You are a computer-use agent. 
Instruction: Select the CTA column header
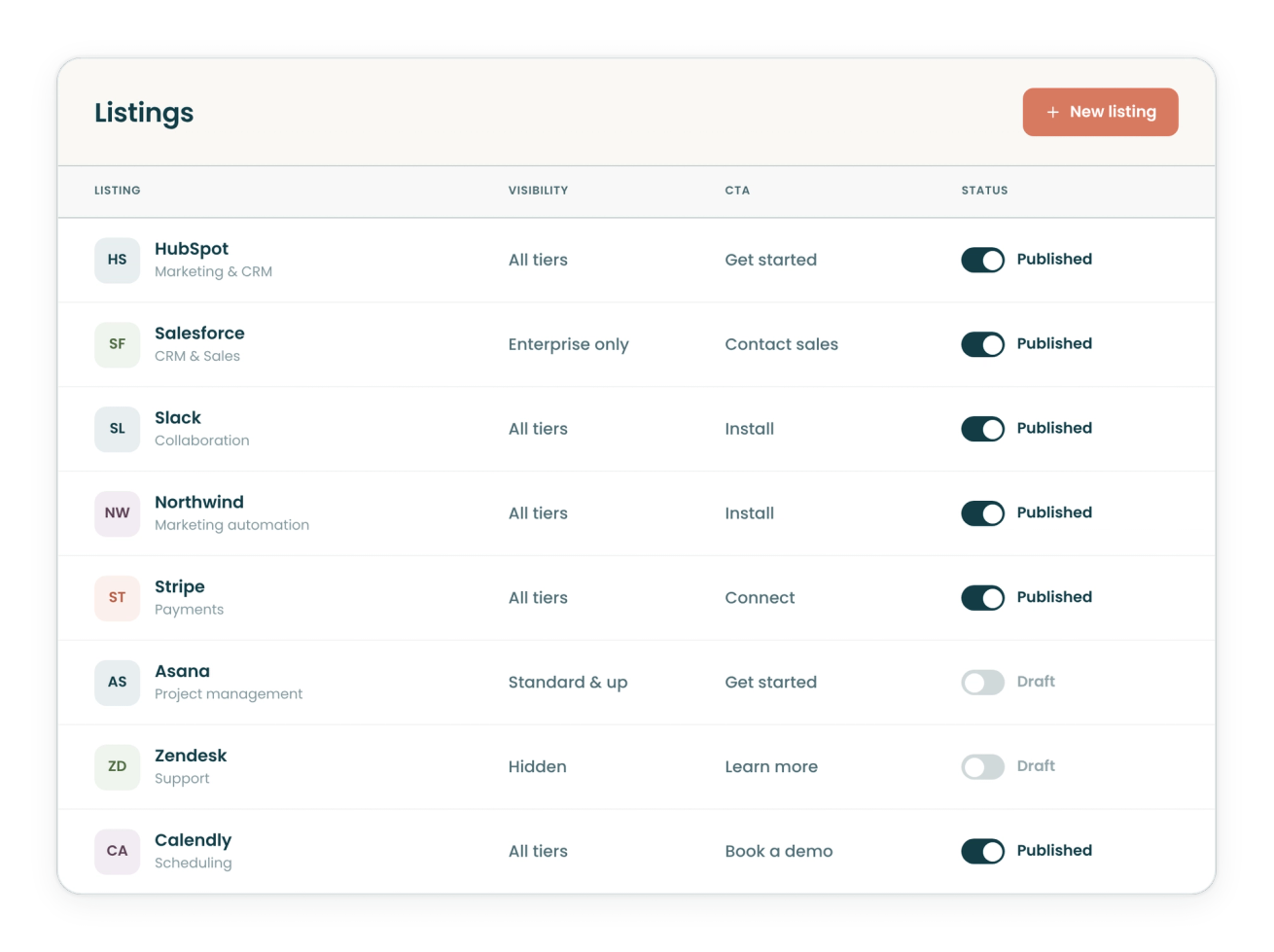737,191
